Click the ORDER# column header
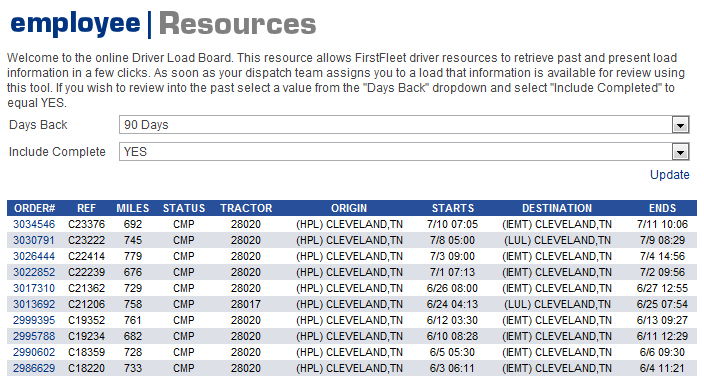The image size is (704, 390). pyautogui.click(x=35, y=208)
